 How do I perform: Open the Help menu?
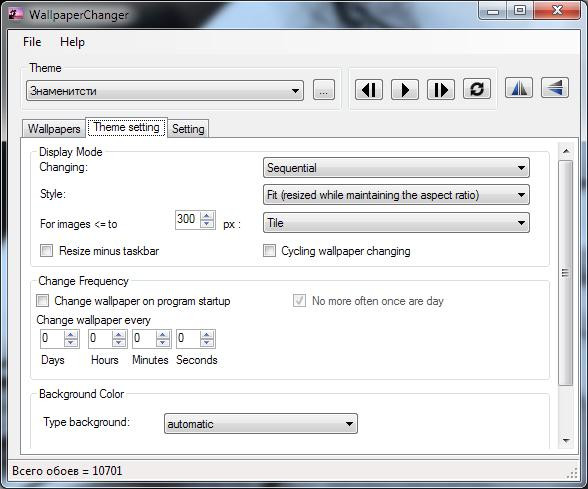click(72, 42)
